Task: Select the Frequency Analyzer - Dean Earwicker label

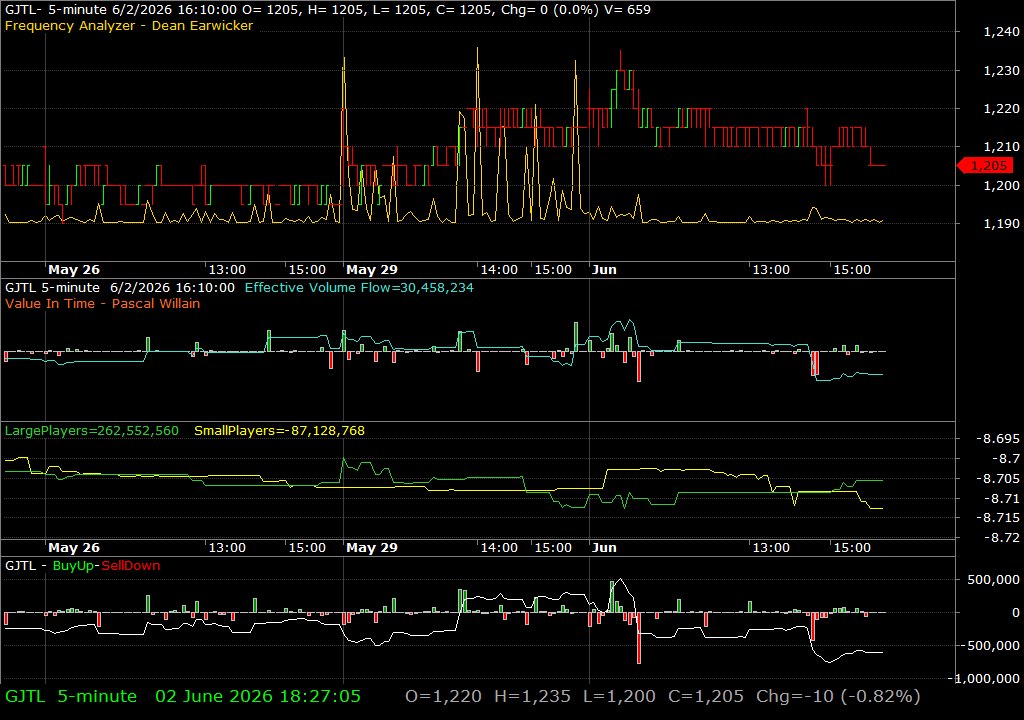Action: click(x=129, y=26)
